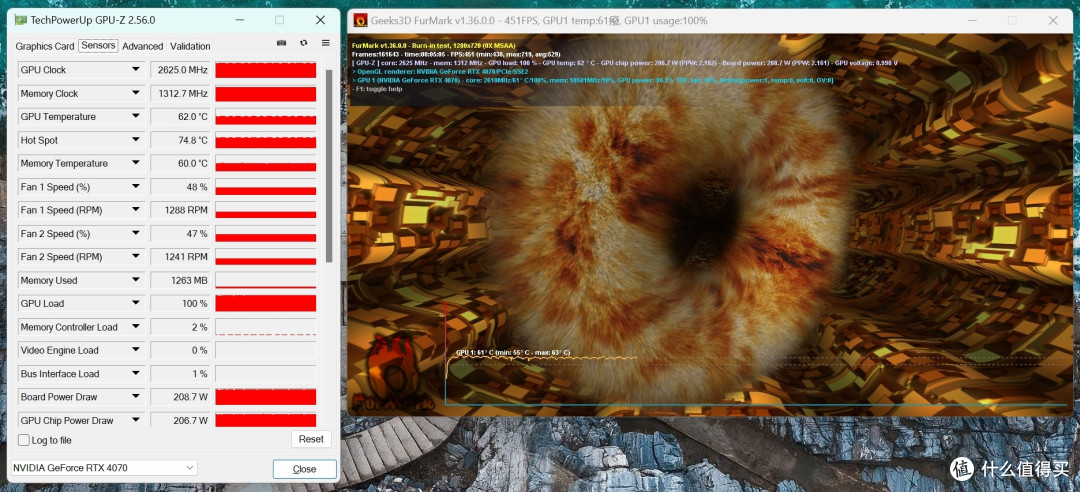This screenshot has height=492, width=1080.
Task: Open the Fan 1 Speed (RPM) dropdown
Action: point(136,210)
